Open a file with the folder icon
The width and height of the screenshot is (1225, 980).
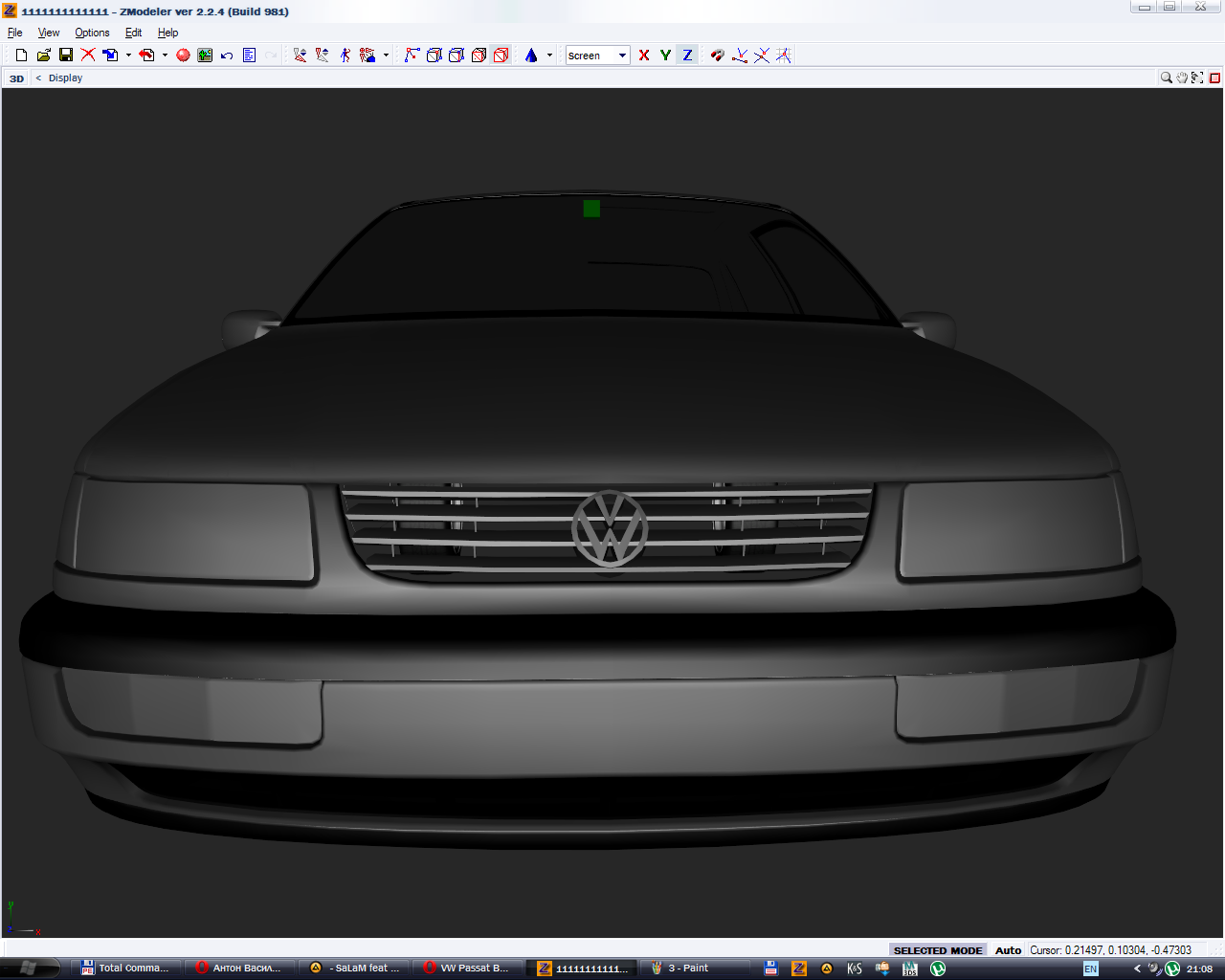coord(43,56)
